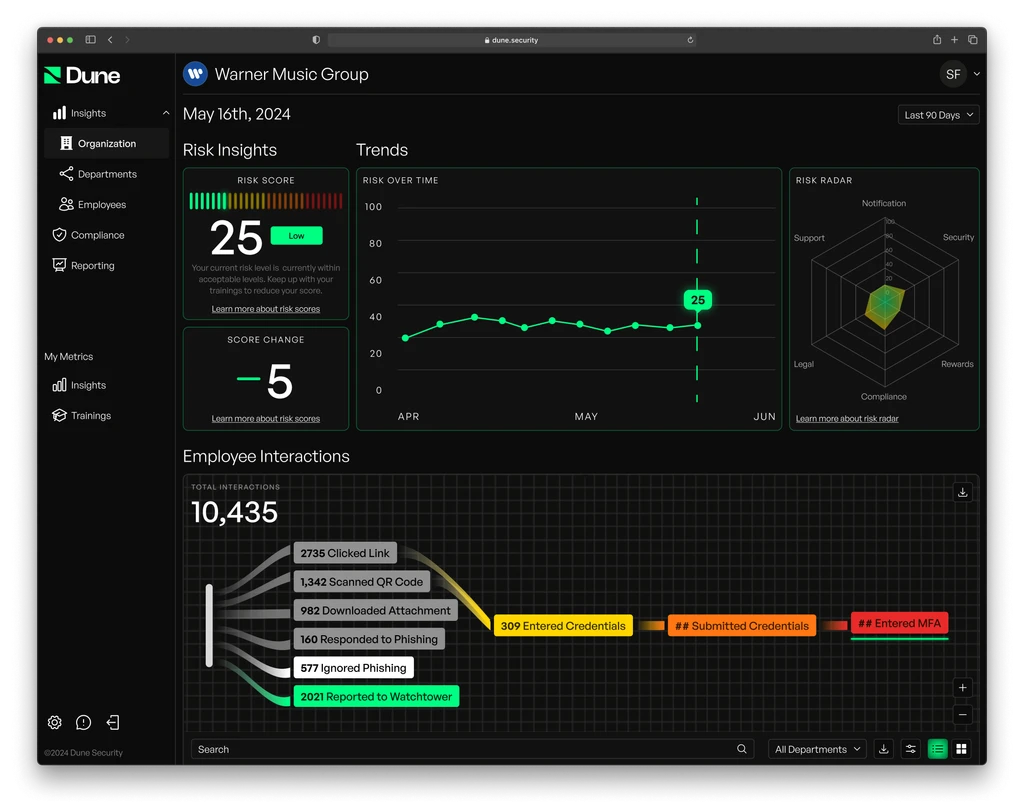The image size is (1024, 812).
Task: Zoom in on the interactions diagram
Action: (x=962, y=688)
